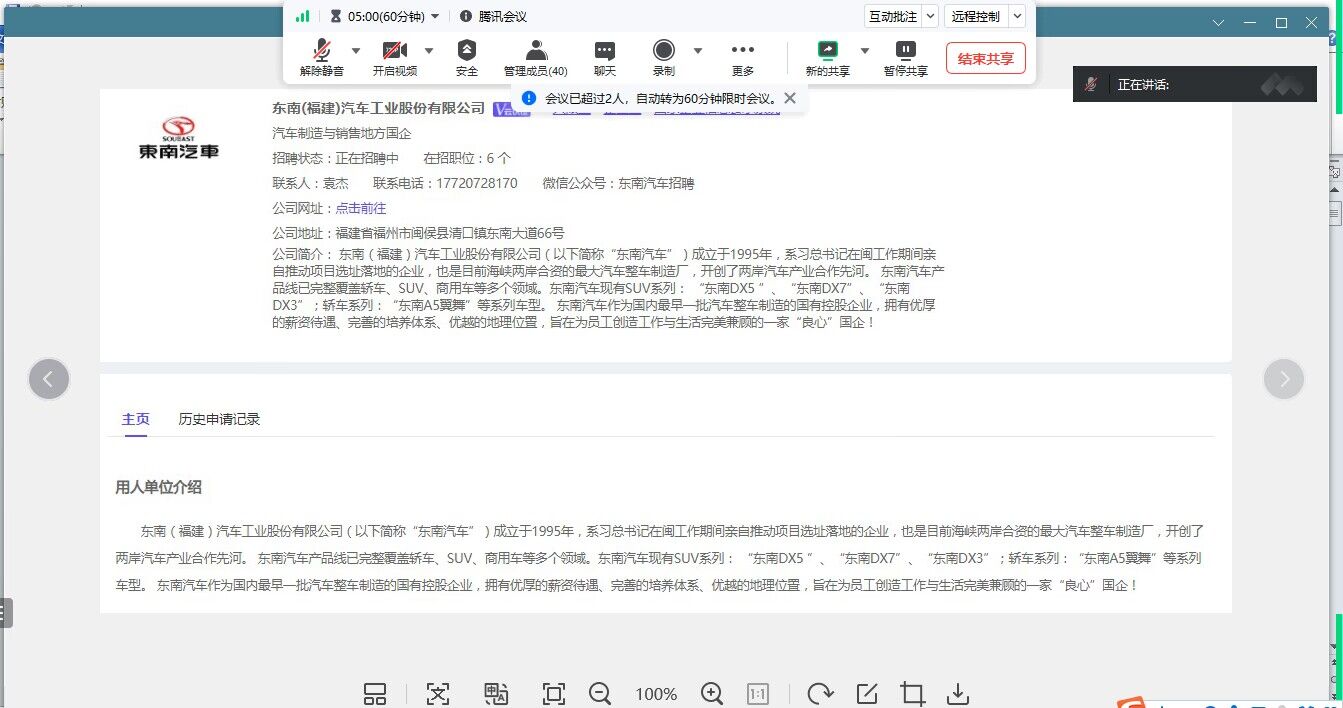The width and height of the screenshot is (1343, 708).
Task: Switch to 历史申请记录 tab
Action: point(219,419)
